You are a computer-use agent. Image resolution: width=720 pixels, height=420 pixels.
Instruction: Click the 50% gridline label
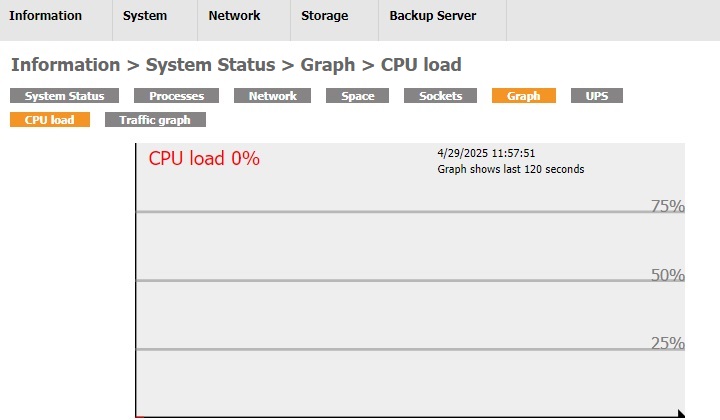[x=667, y=275]
